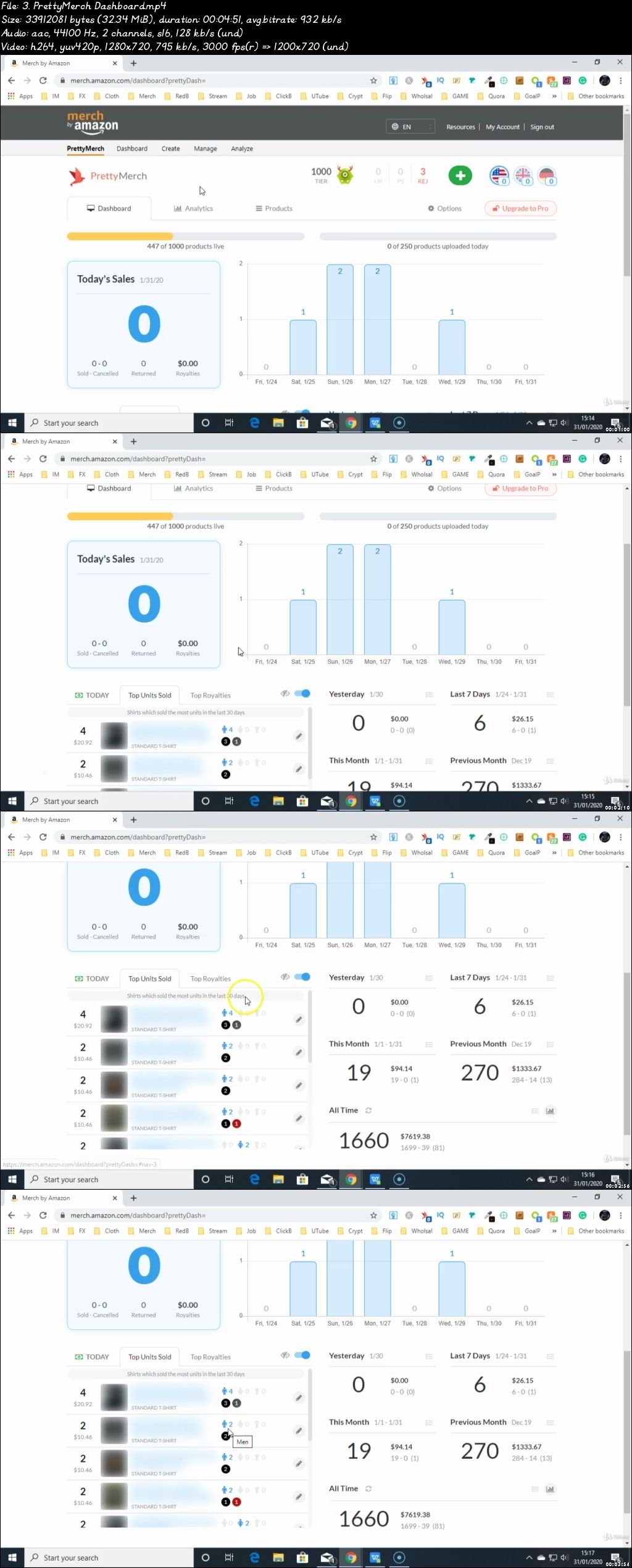Select the Top Royalties tab in the second frame
The width and height of the screenshot is (632, 1568).
coord(210,695)
